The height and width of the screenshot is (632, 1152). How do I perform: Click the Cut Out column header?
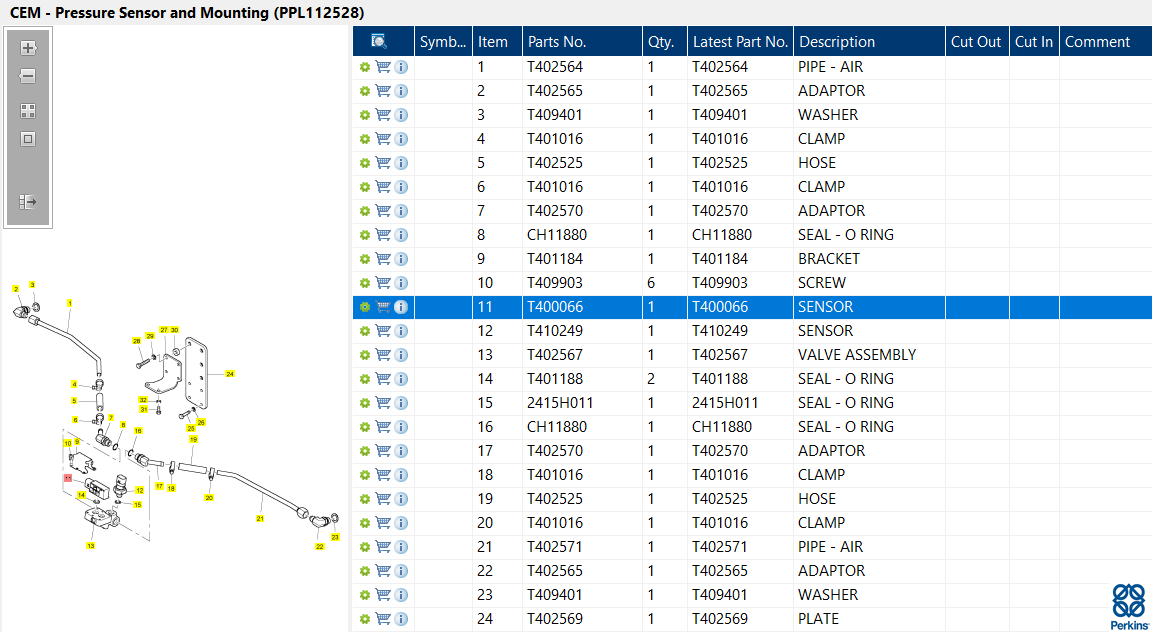coord(977,41)
